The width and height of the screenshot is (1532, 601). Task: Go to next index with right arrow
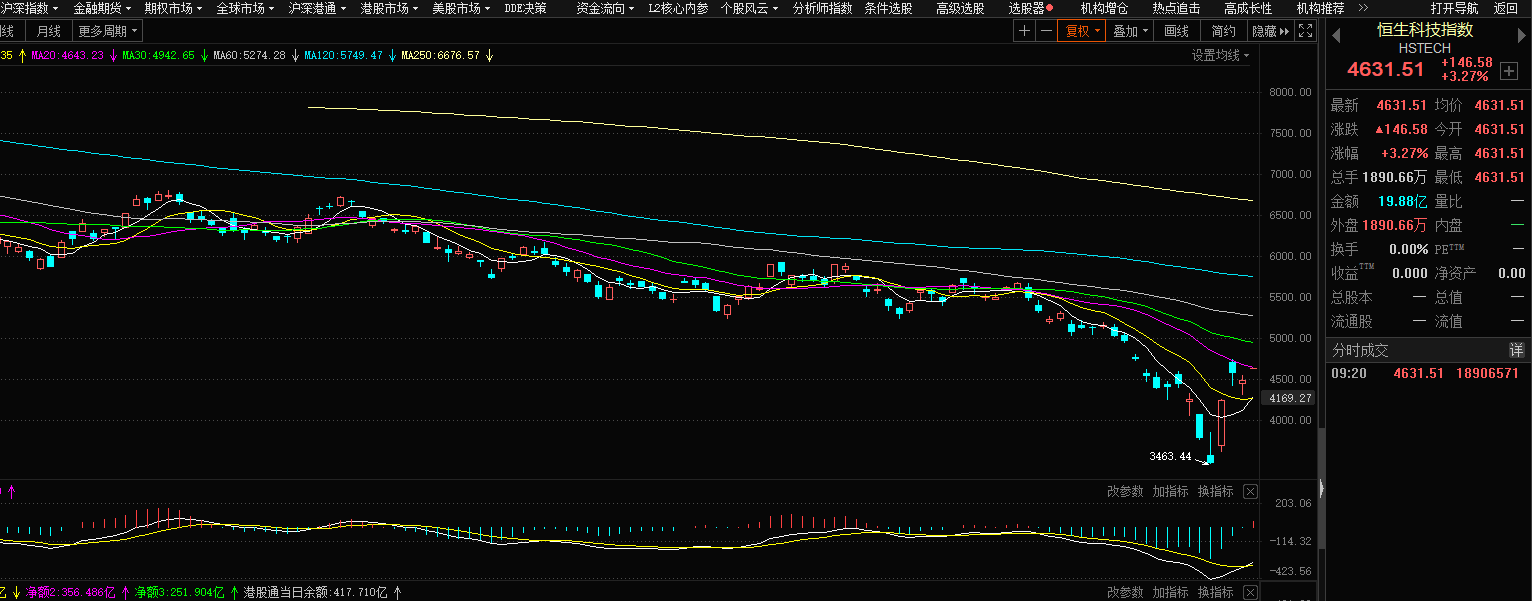click(x=1521, y=37)
